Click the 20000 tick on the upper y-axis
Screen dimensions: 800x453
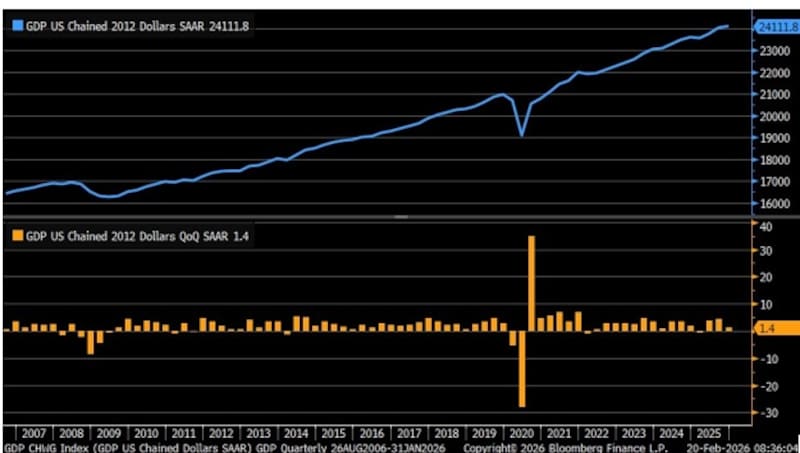tap(768, 116)
